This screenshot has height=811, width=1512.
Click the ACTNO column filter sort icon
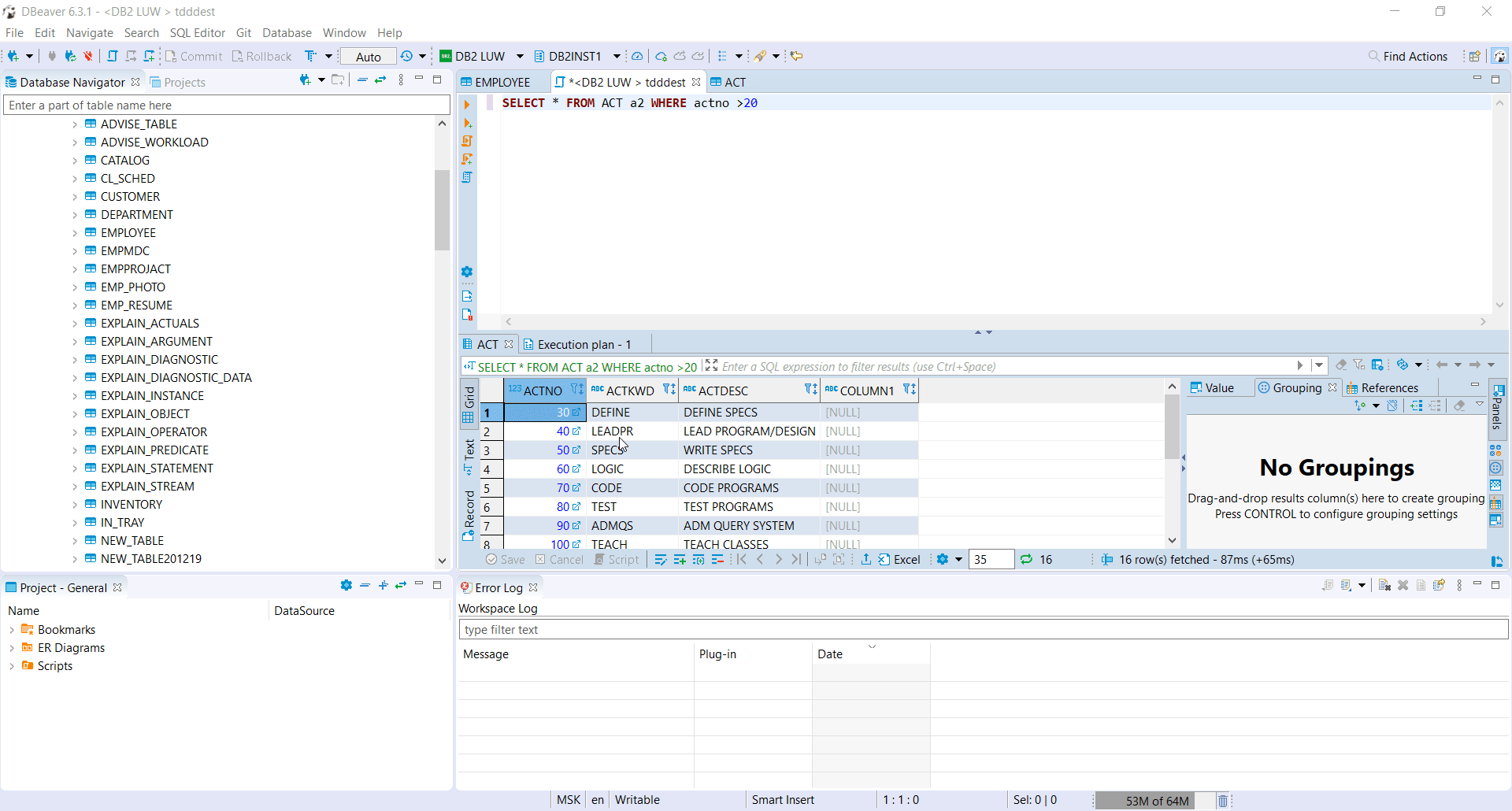pyautogui.click(x=577, y=390)
